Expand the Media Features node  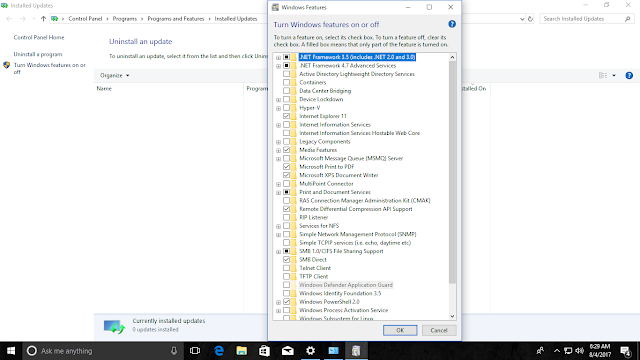pyautogui.click(x=278, y=150)
